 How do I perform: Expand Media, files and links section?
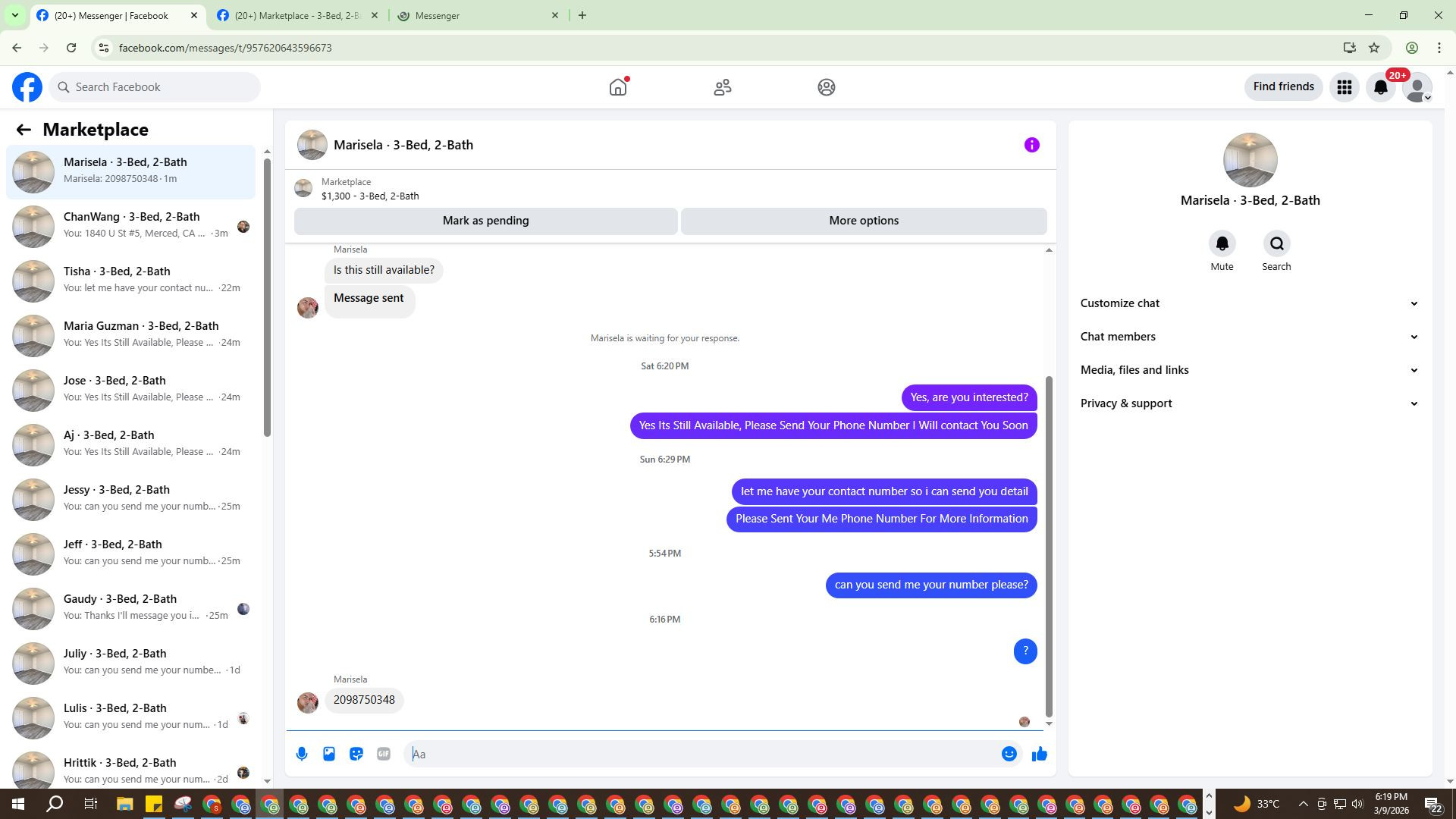pyautogui.click(x=1249, y=370)
